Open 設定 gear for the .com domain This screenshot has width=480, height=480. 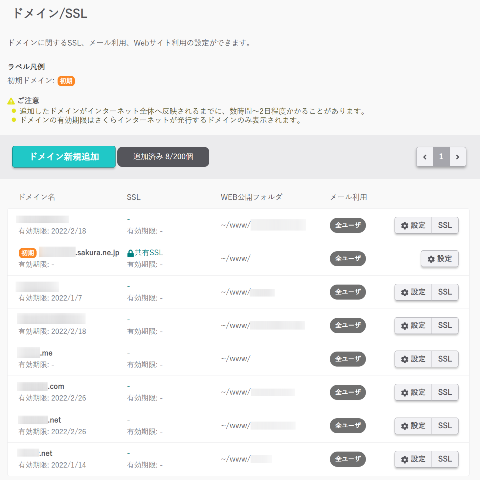tap(413, 392)
